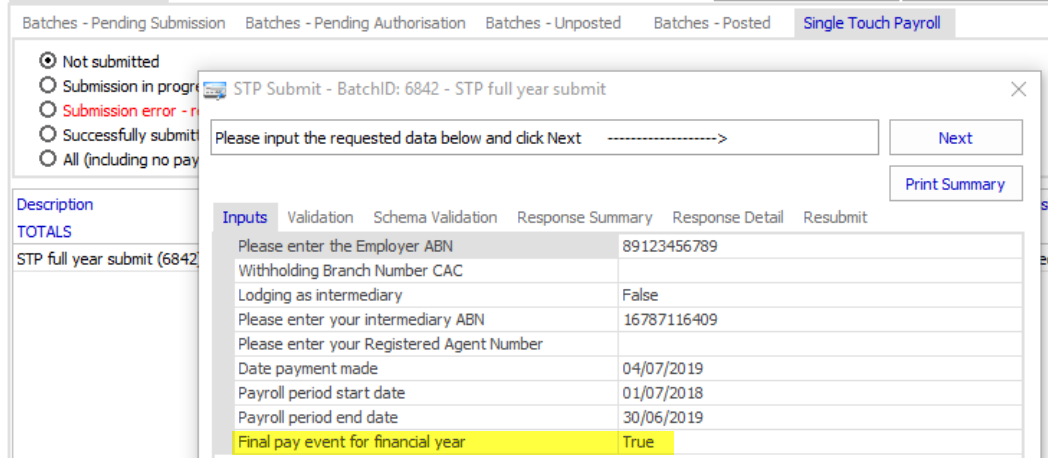Click the Print Summary button
This screenshot has width=1048, height=458.
955,184
